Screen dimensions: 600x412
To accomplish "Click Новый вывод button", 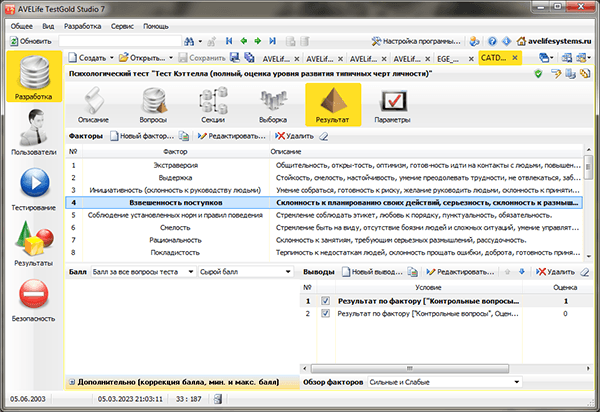I will [x=372, y=272].
